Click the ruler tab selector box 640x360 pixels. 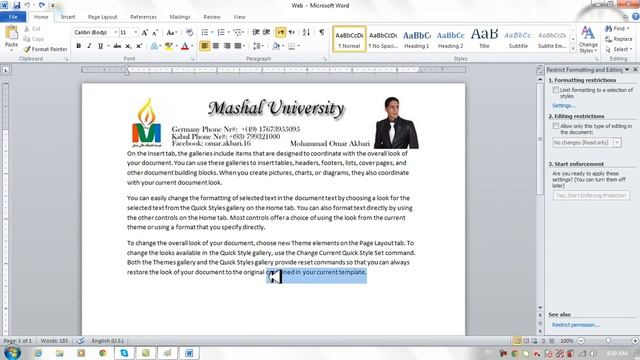(x=6, y=70)
